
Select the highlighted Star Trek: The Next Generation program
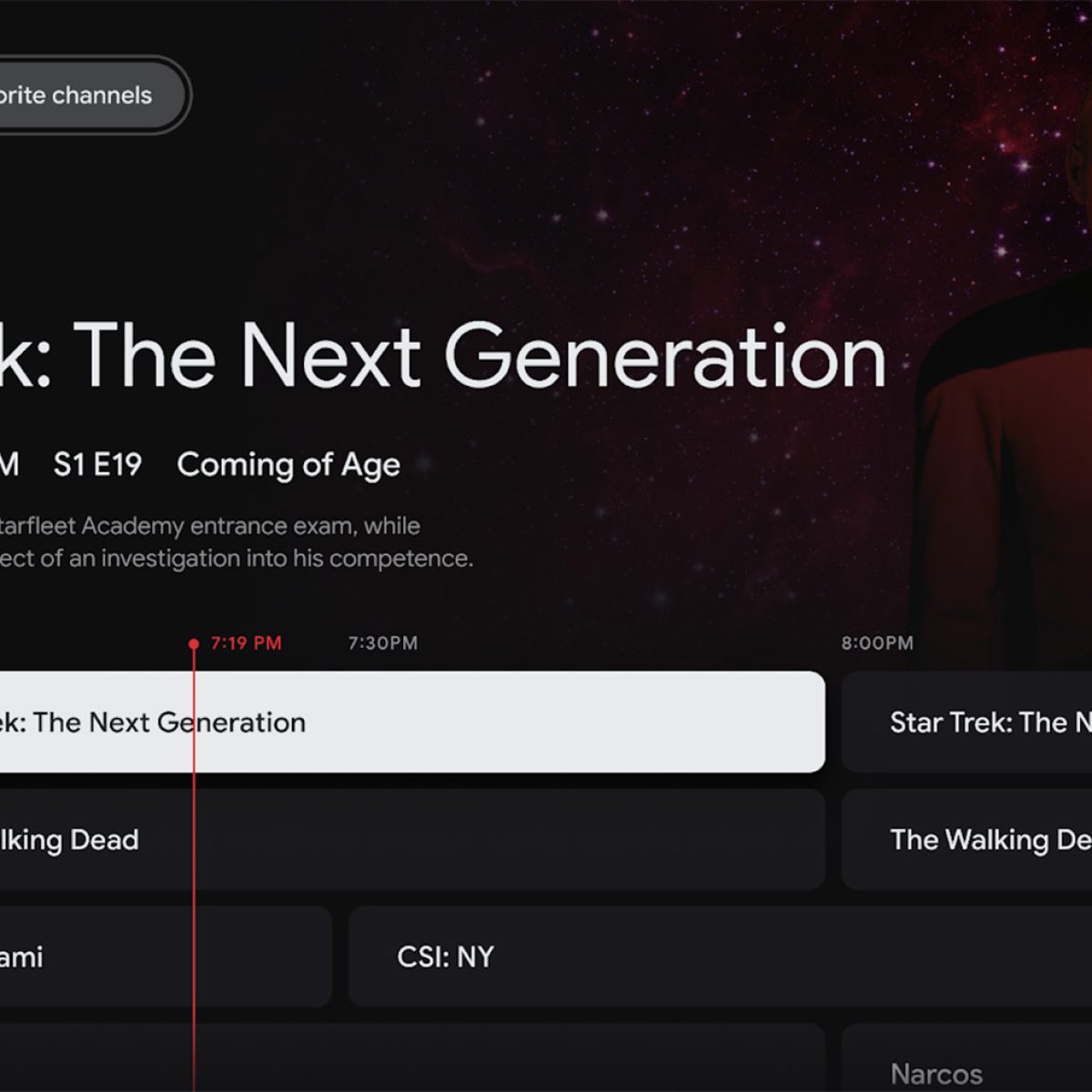pyautogui.click(x=409, y=722)
